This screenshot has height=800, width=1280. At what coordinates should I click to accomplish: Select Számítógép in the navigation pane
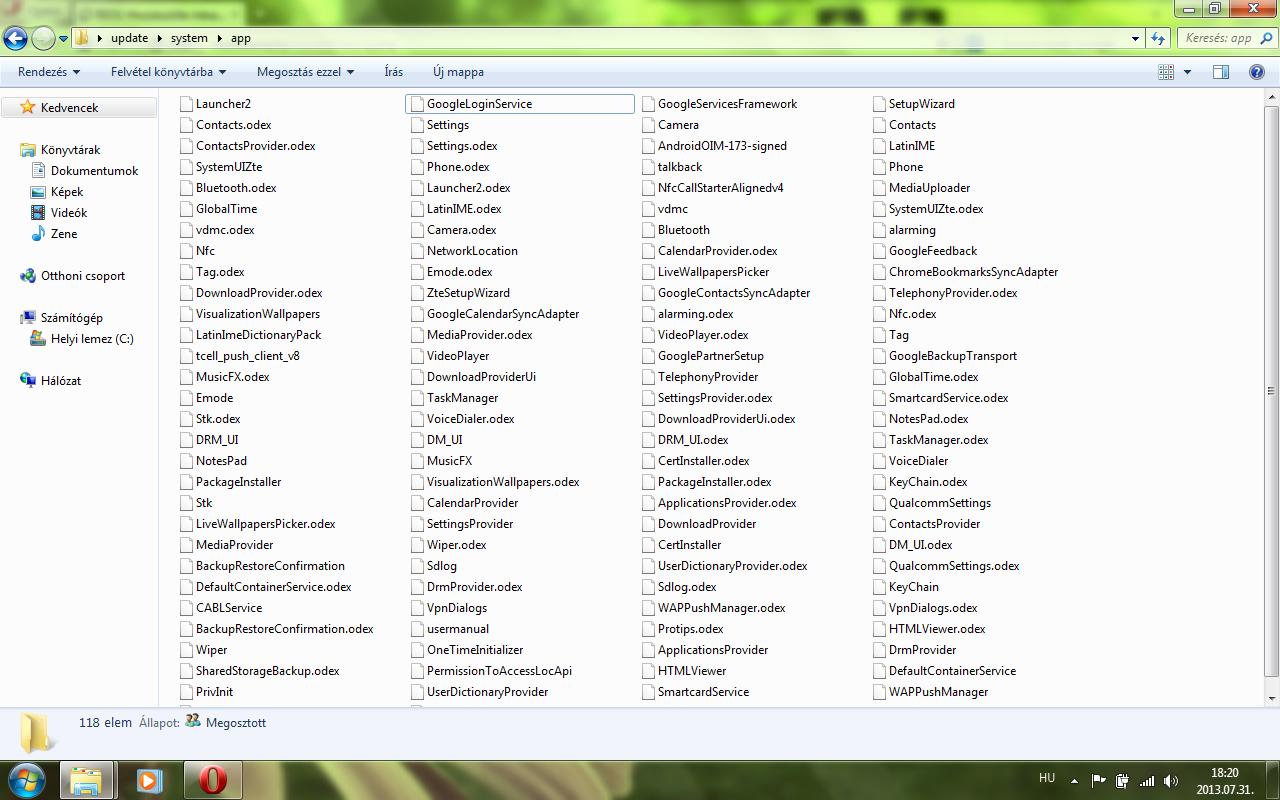[x=71, y=317]
